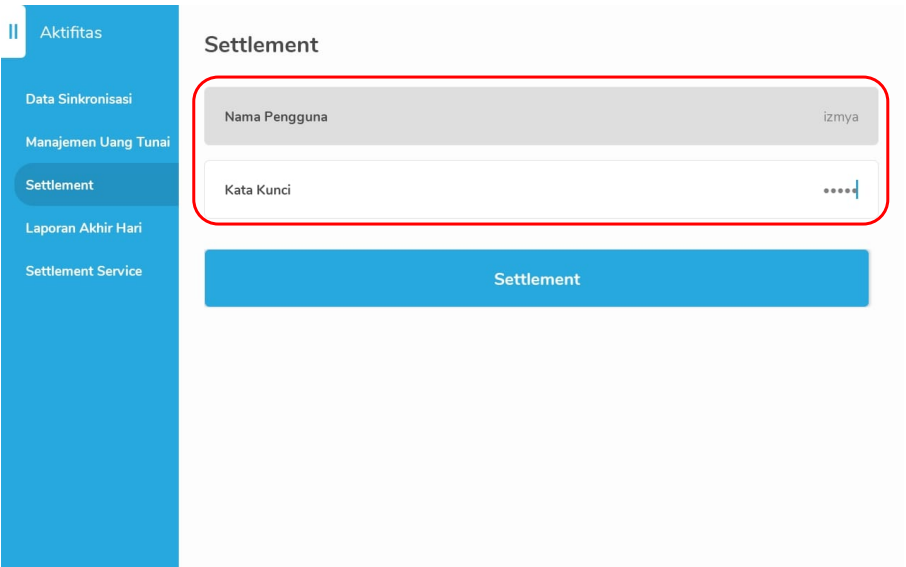Go to Manajemen Uang Tunai
Screen dimensions: 906x567
[98, 142]
